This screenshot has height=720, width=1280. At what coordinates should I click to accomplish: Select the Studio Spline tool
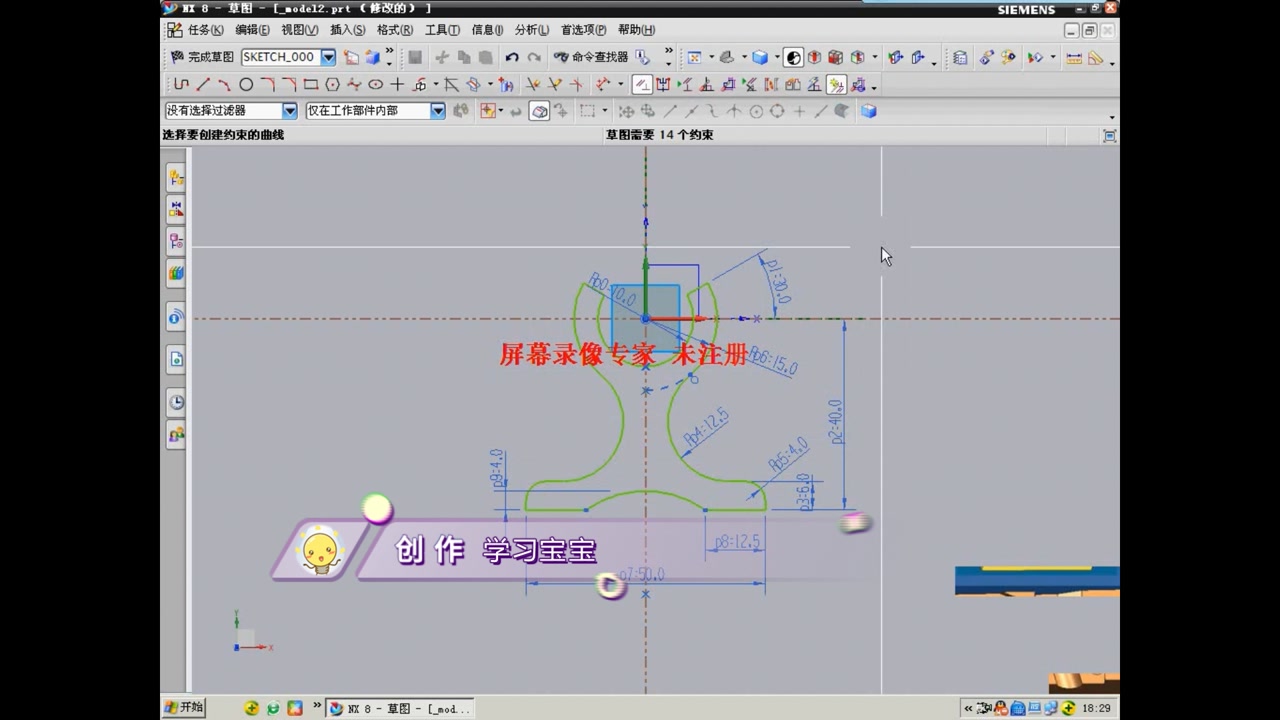pos(354,85)
